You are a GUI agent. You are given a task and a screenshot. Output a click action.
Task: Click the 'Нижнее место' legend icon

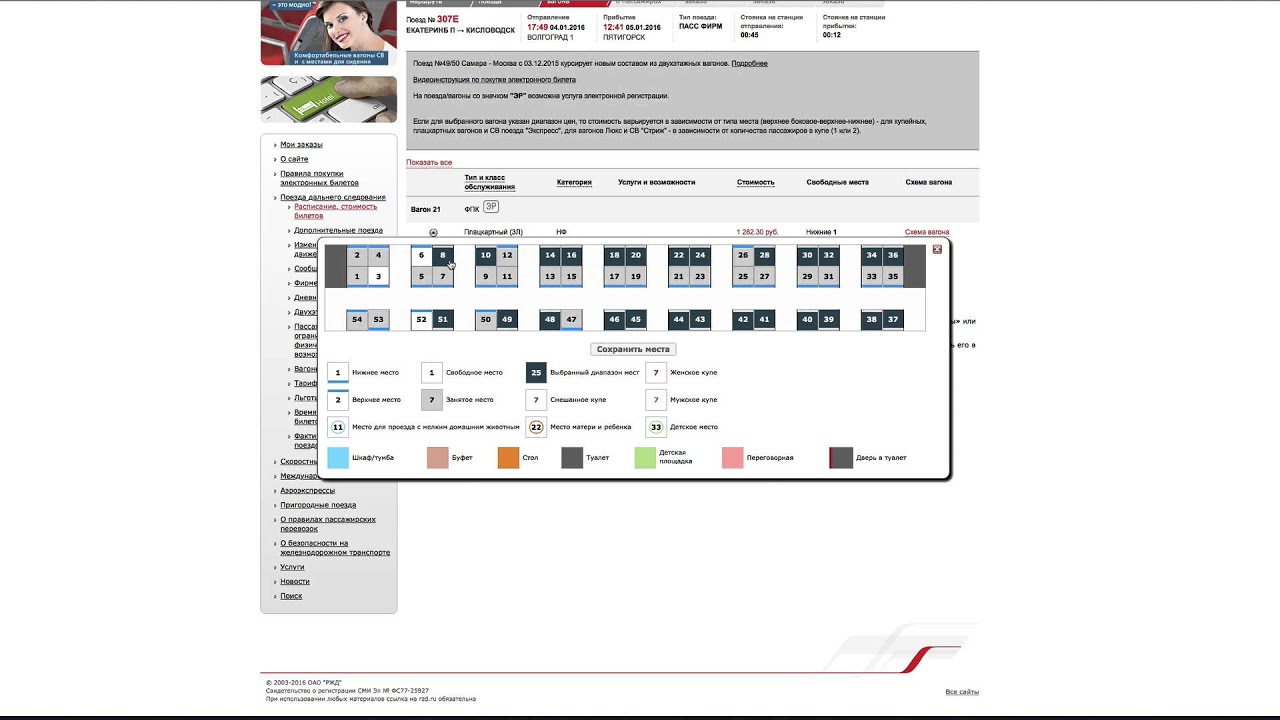338,373
